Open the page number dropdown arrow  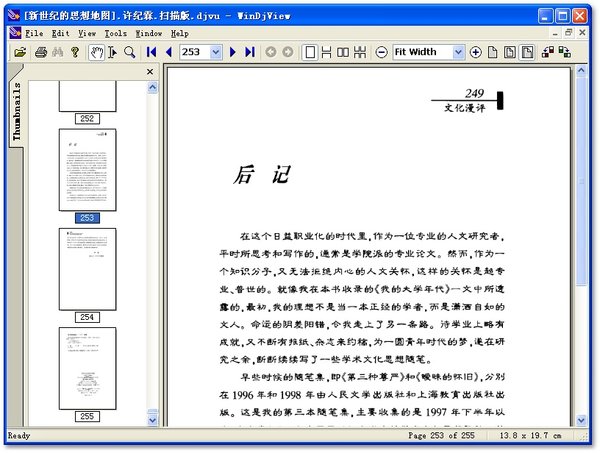coord(216,52)
